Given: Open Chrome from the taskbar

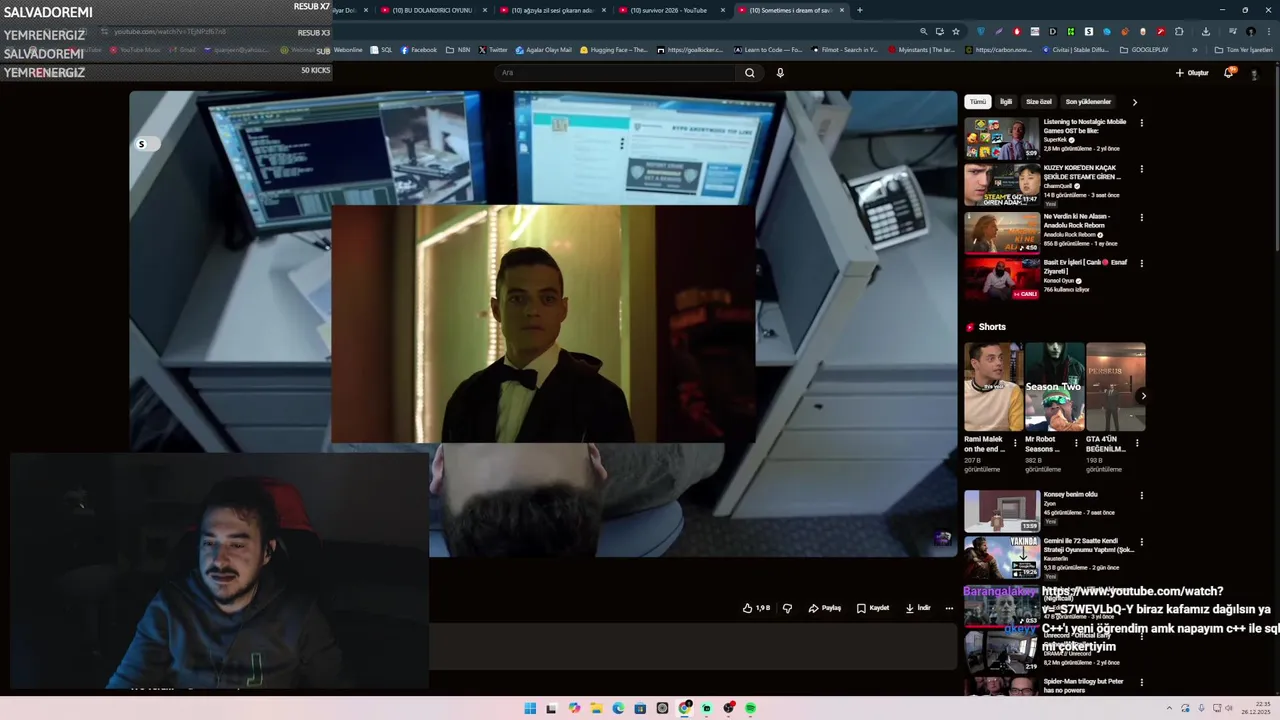Looking at the screenshot, I should pos(684,708).
